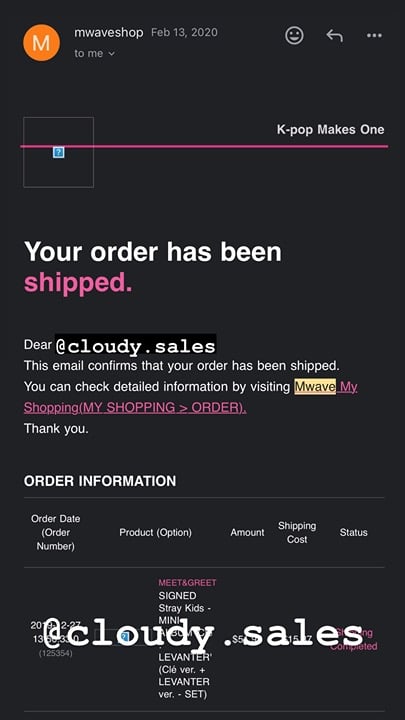Screen dimensions: 405x720
Task: Reply using the curved arrow icon
Action: [334, 35]
